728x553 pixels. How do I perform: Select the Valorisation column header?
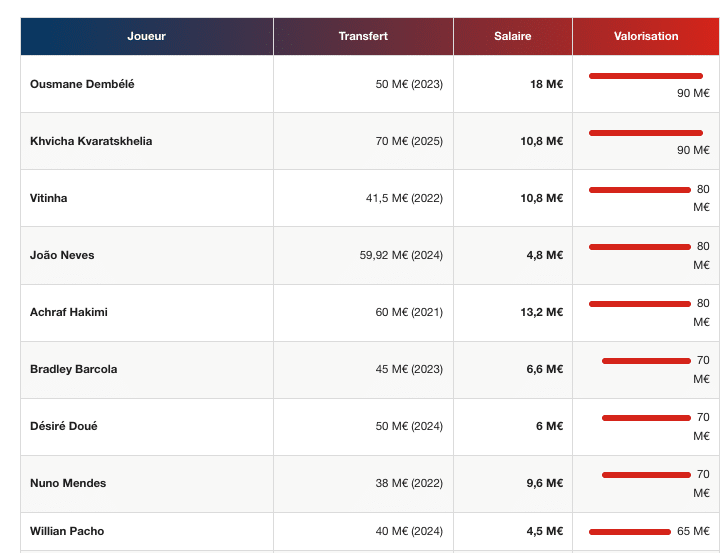tap(646, 36)
